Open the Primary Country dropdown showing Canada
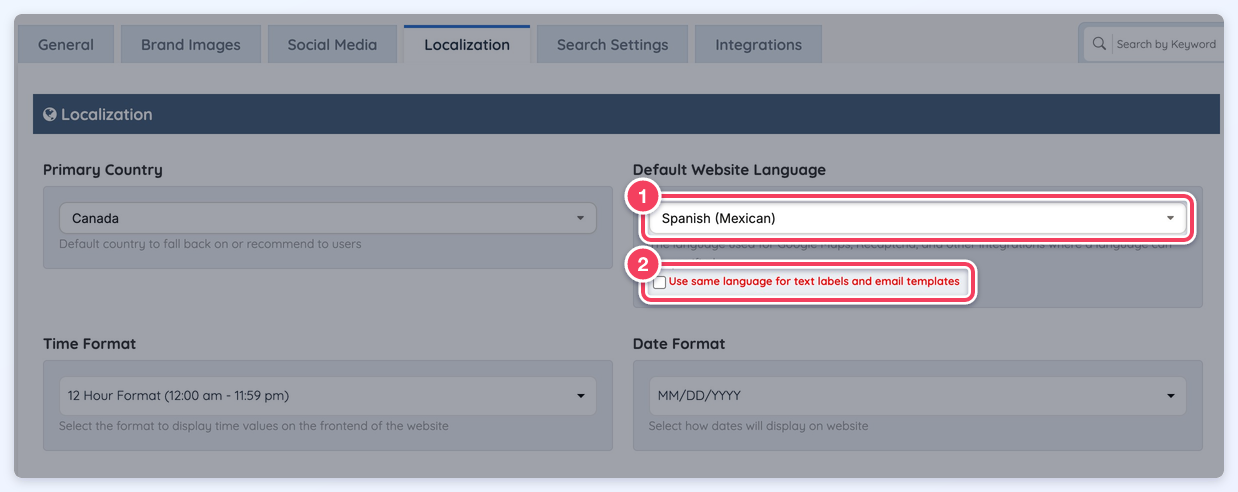This screenshot has width=1238, height=492. click(328, 218)
